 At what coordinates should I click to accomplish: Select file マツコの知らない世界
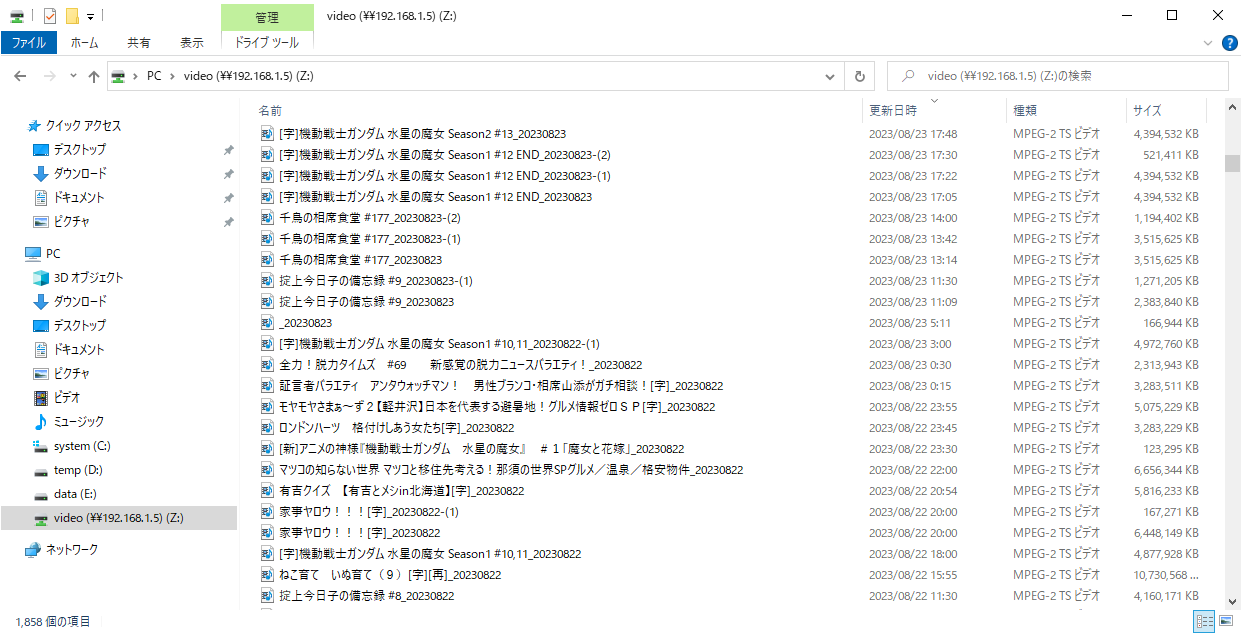coord(511,470)
